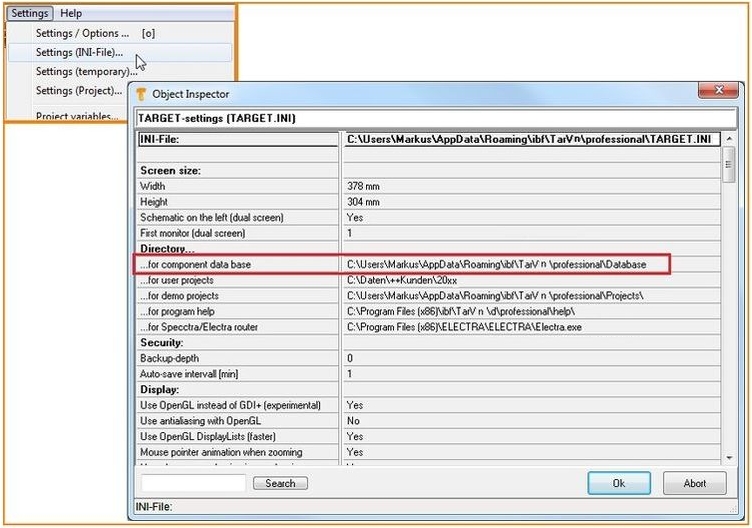The height and width of the screenshot is (528, 752).
Task: Click the search text field
Action: 193,483
